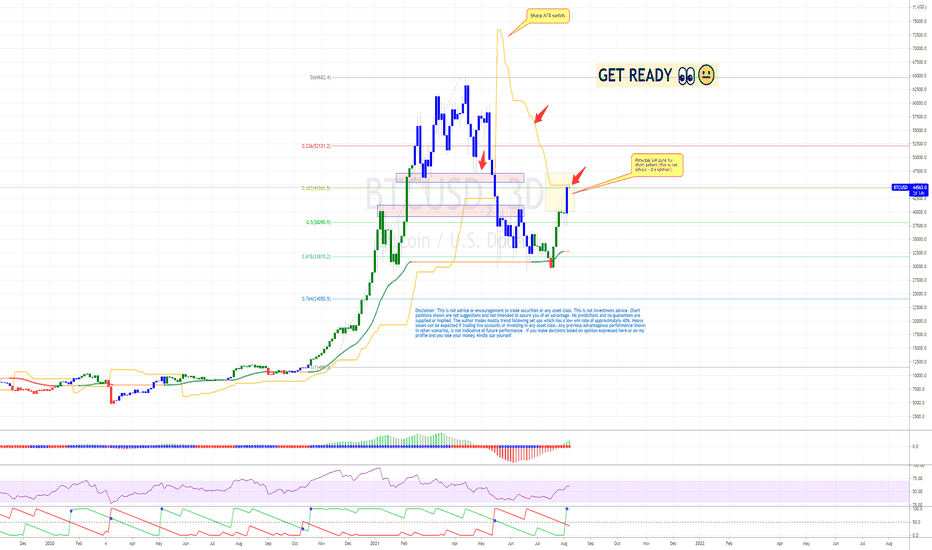Select the upper pink supply zone rectangle

click(x=459, y=178)
